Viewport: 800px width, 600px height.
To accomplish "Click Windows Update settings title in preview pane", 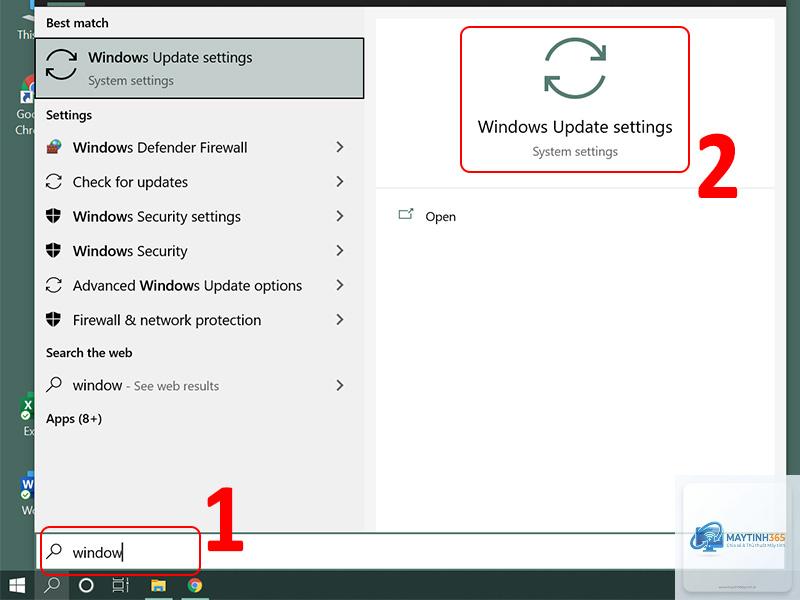I will (x=575, y=127).
